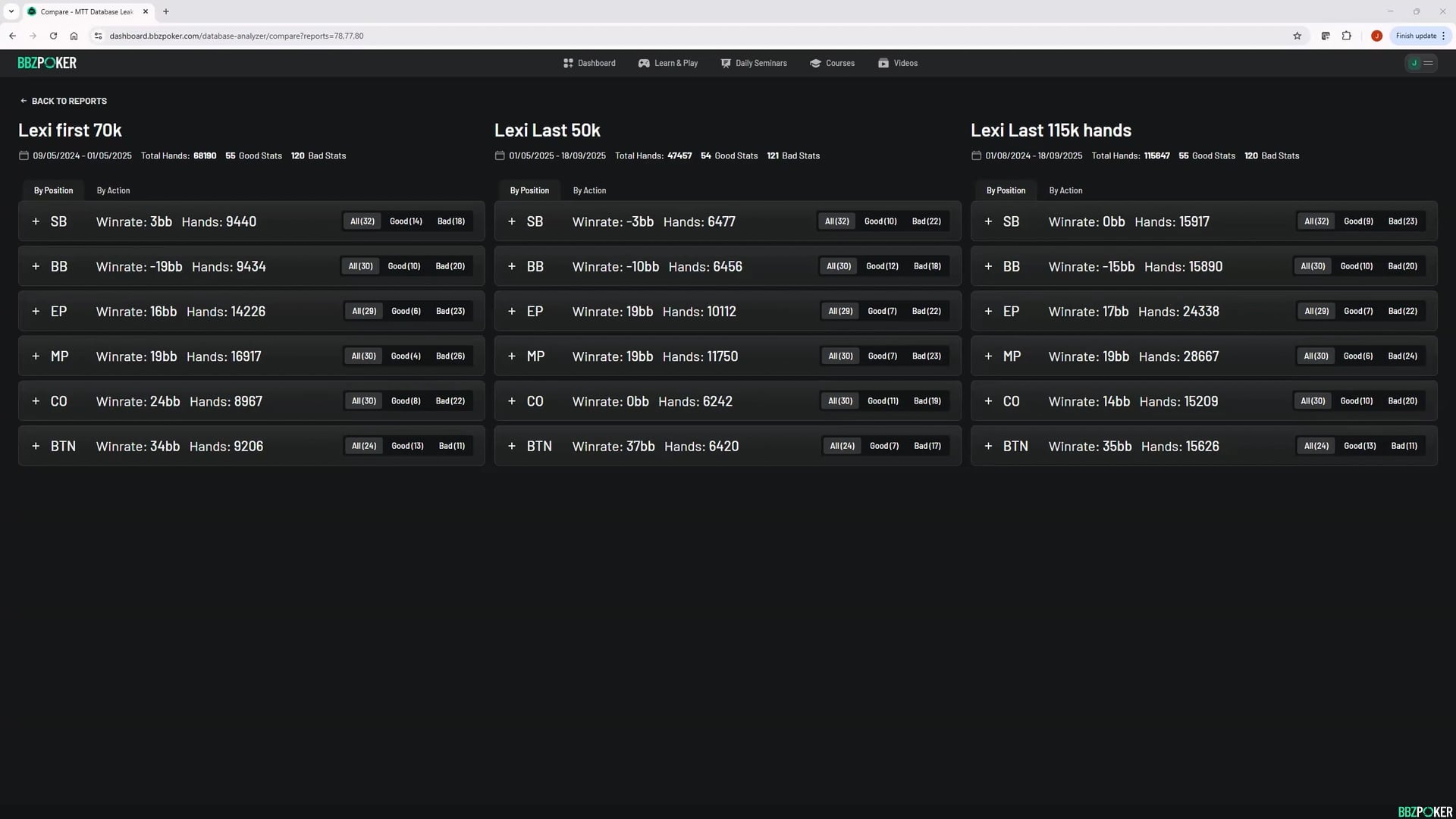Click the browser extensions puzzle icon
This screenshot has width=1456, height=819.
click(1347, 36)
